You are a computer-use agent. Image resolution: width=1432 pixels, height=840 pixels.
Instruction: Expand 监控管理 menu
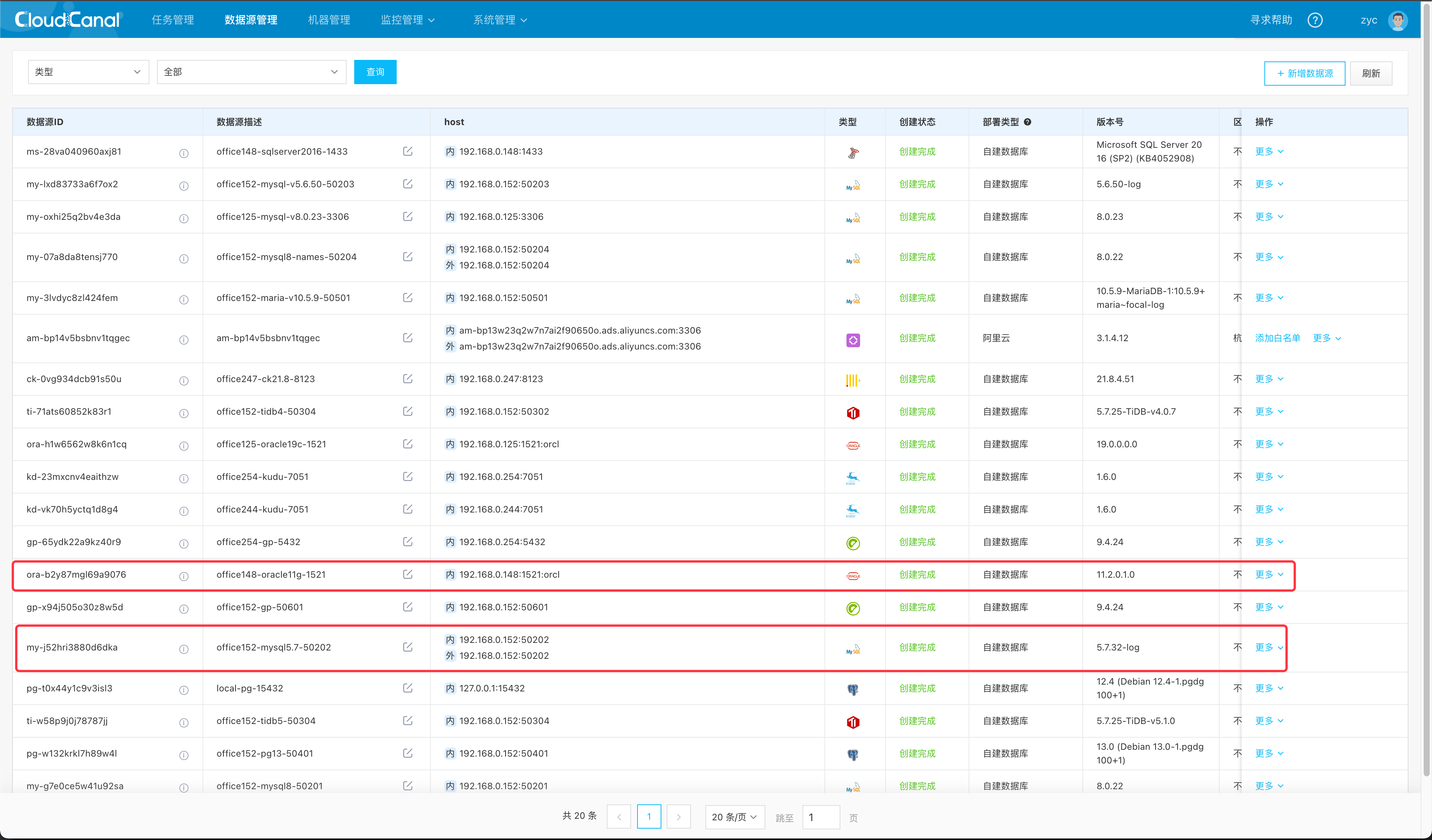(x=407, y=20)
